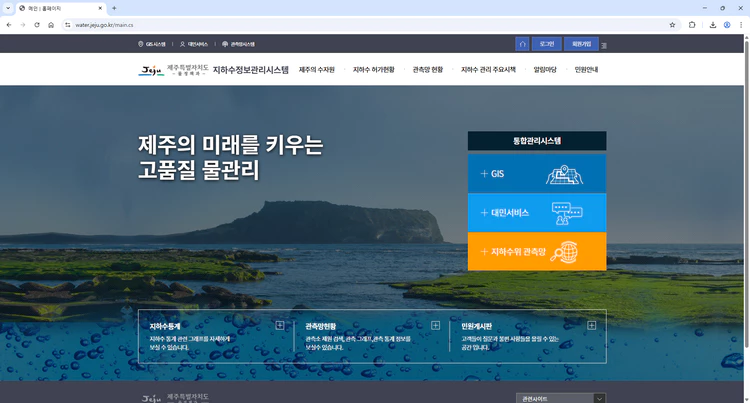Select the 관측망 현황 menu item

pyautogui.click(x=427, y=70)
